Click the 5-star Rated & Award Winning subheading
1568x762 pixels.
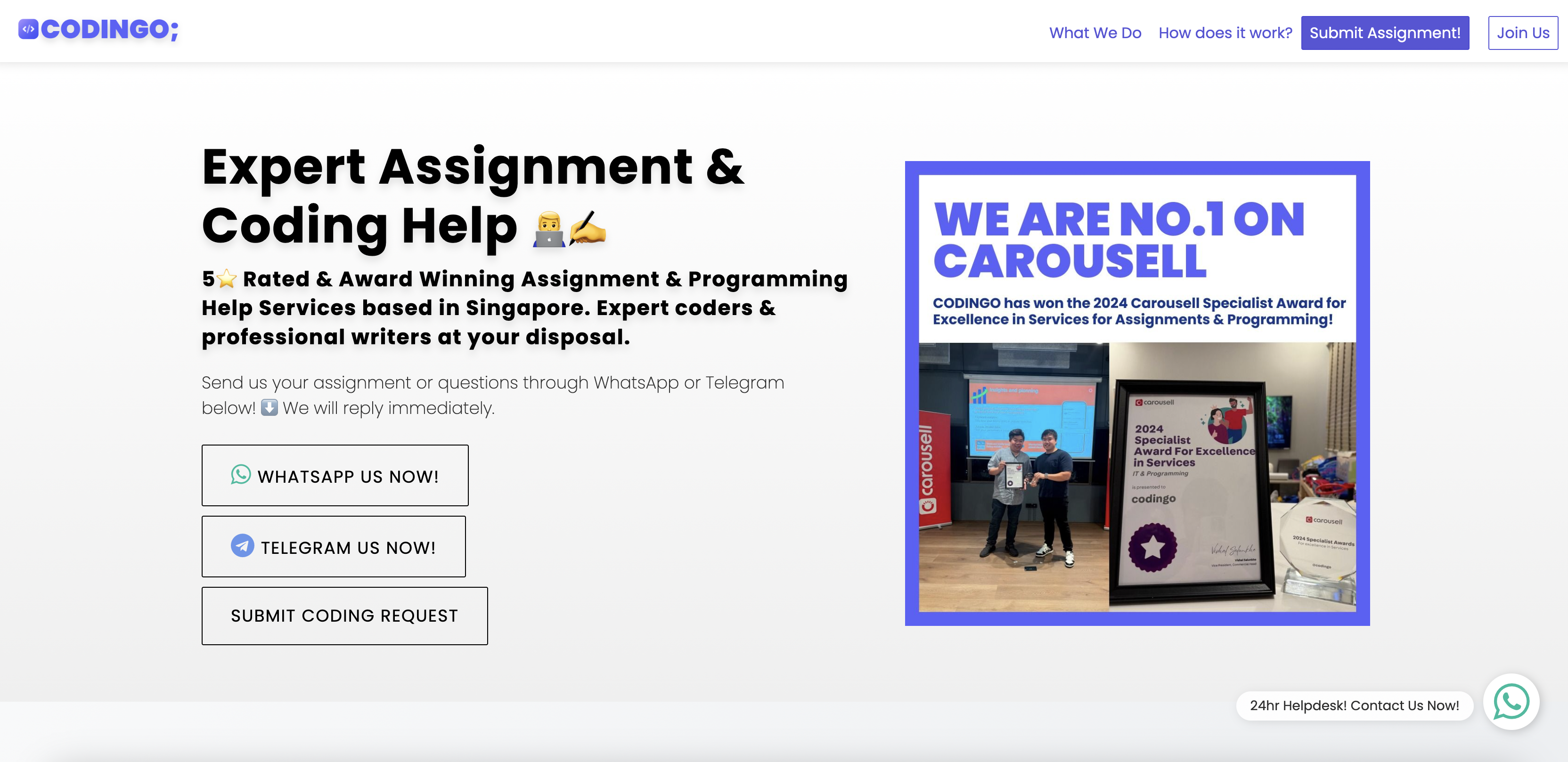[x=525, y=308]
